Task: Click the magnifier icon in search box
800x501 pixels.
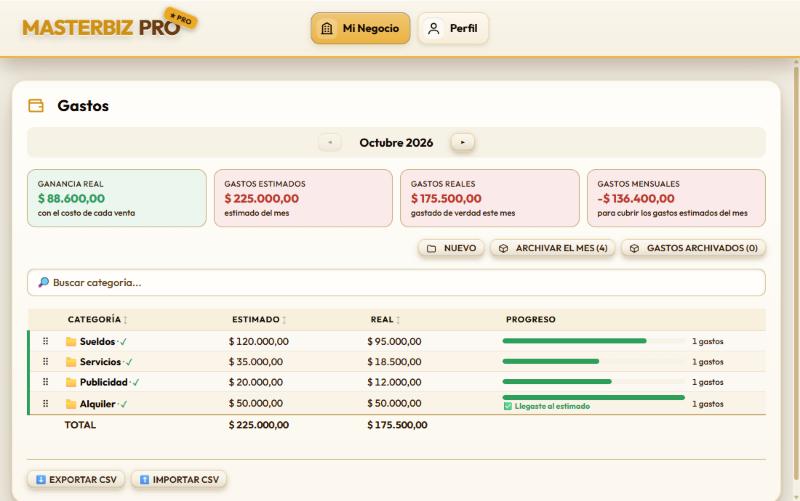Action: pos(44,282)
